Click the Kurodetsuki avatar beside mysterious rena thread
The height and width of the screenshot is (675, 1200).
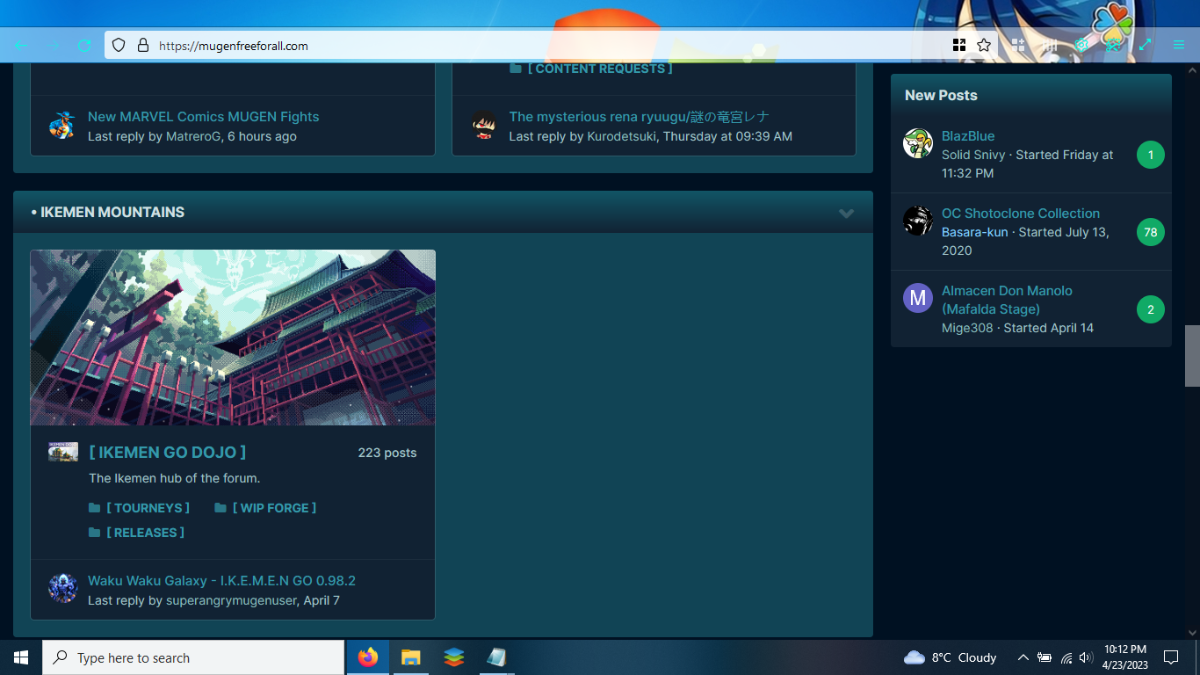click(x=485, y=126)
